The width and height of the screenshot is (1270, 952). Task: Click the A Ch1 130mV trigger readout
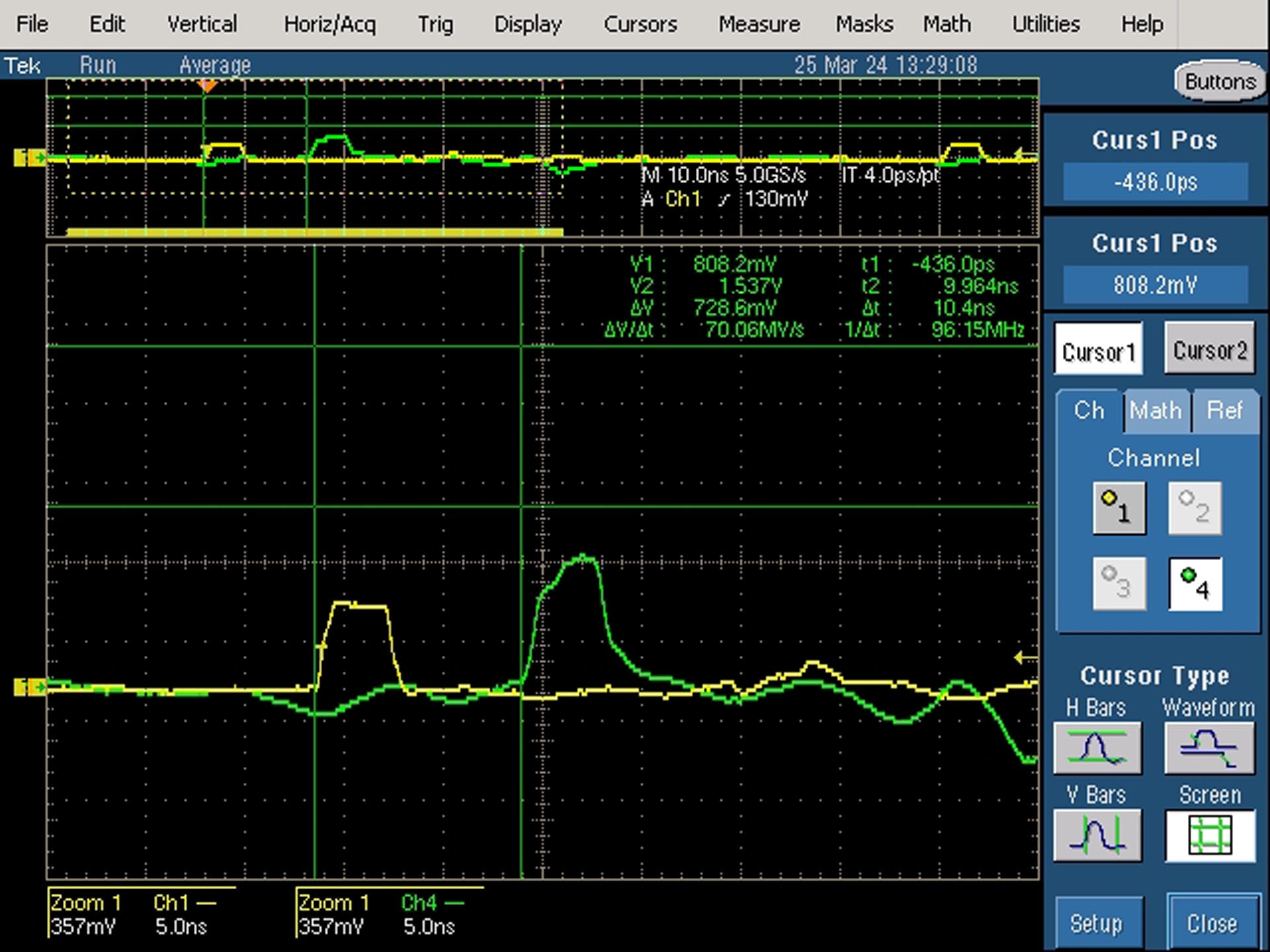[x=725, y=199]
